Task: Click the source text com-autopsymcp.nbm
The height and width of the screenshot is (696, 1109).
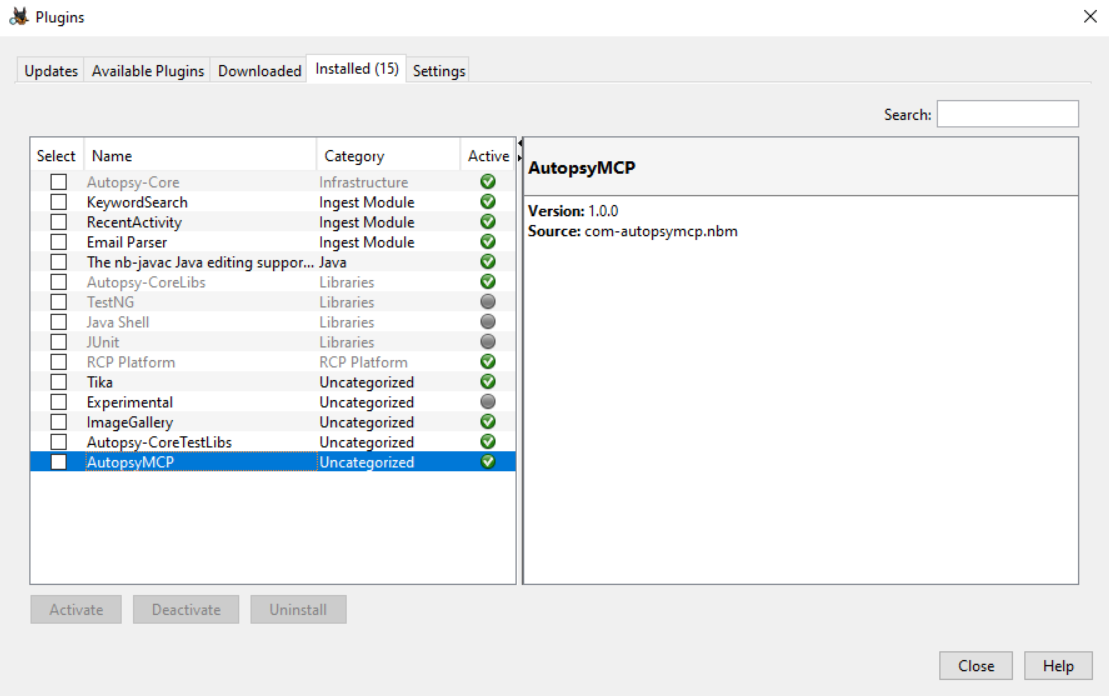Action: (661, 231)
